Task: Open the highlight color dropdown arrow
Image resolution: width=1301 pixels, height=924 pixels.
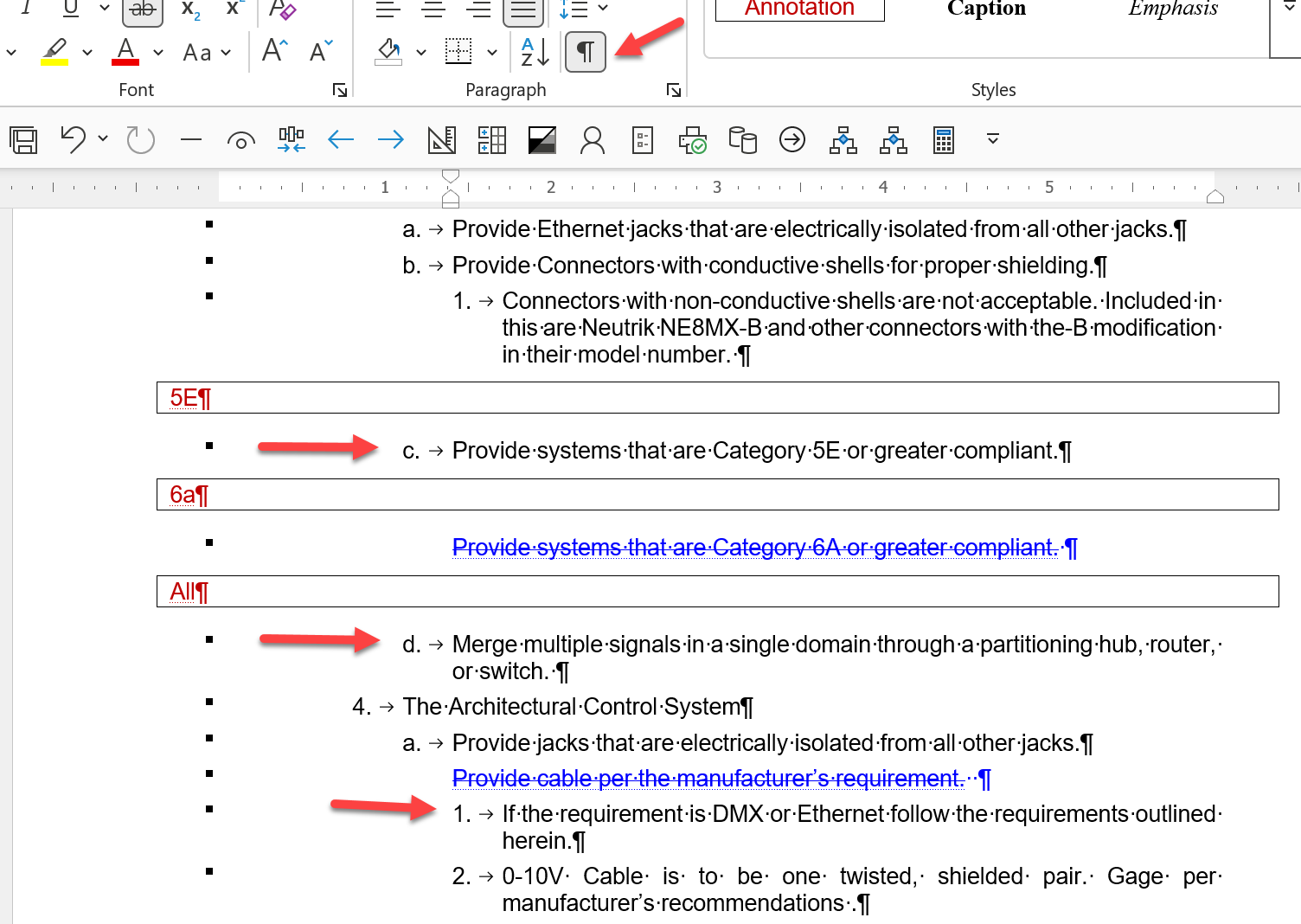Action: pos(87,53)
